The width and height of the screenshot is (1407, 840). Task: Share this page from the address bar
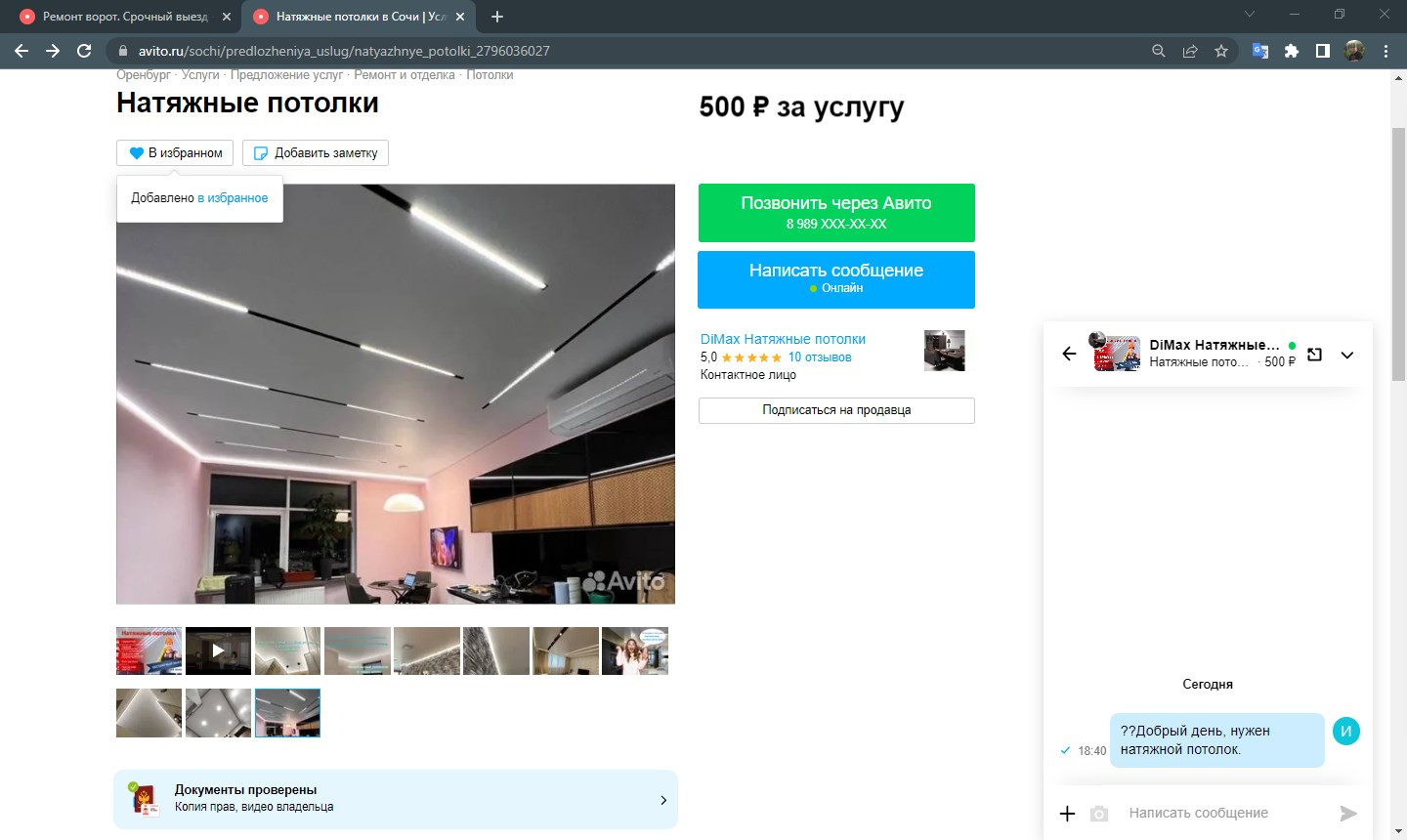[x=1190, y=51]
